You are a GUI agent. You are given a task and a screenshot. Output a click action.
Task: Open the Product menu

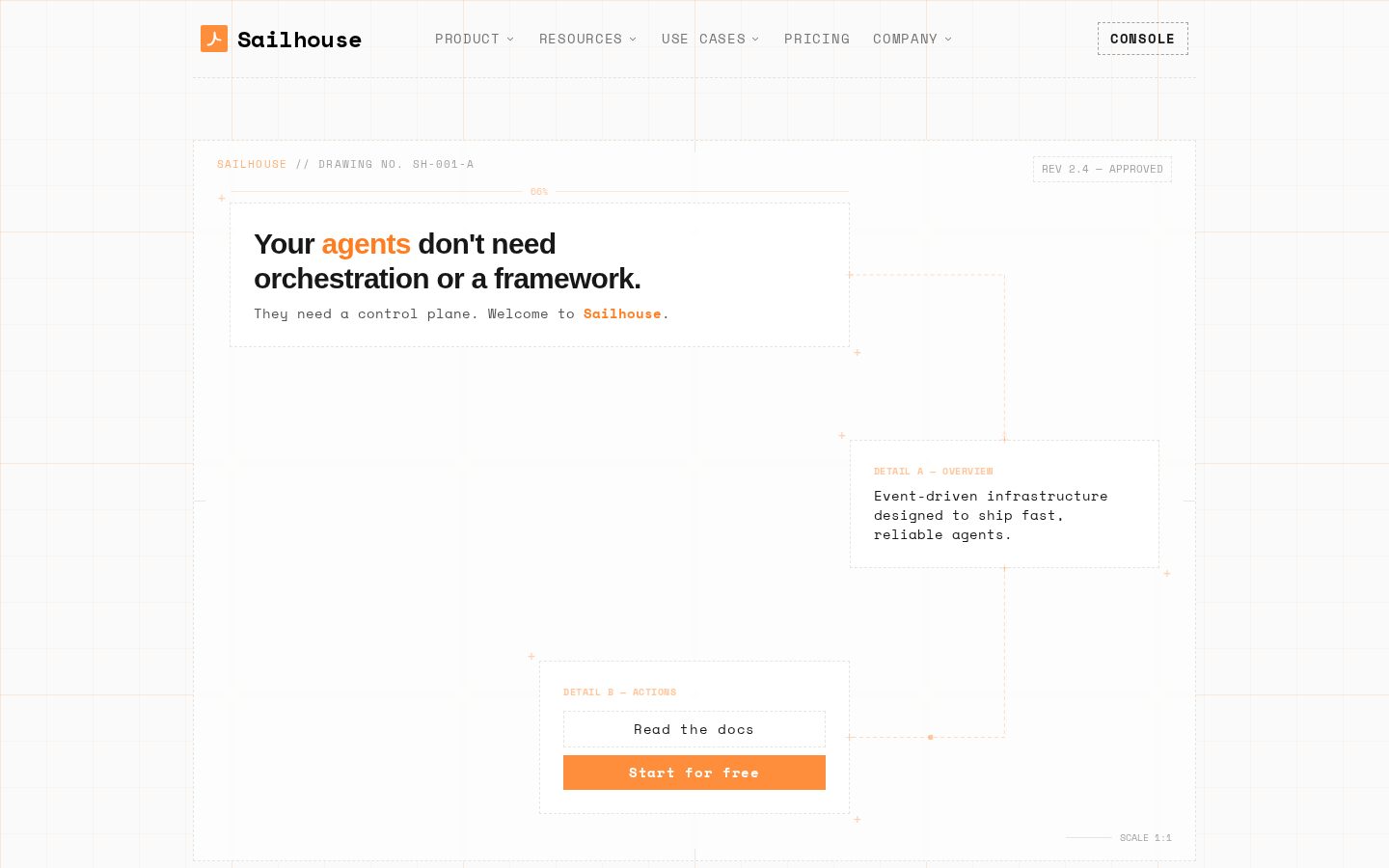point(475,39)
